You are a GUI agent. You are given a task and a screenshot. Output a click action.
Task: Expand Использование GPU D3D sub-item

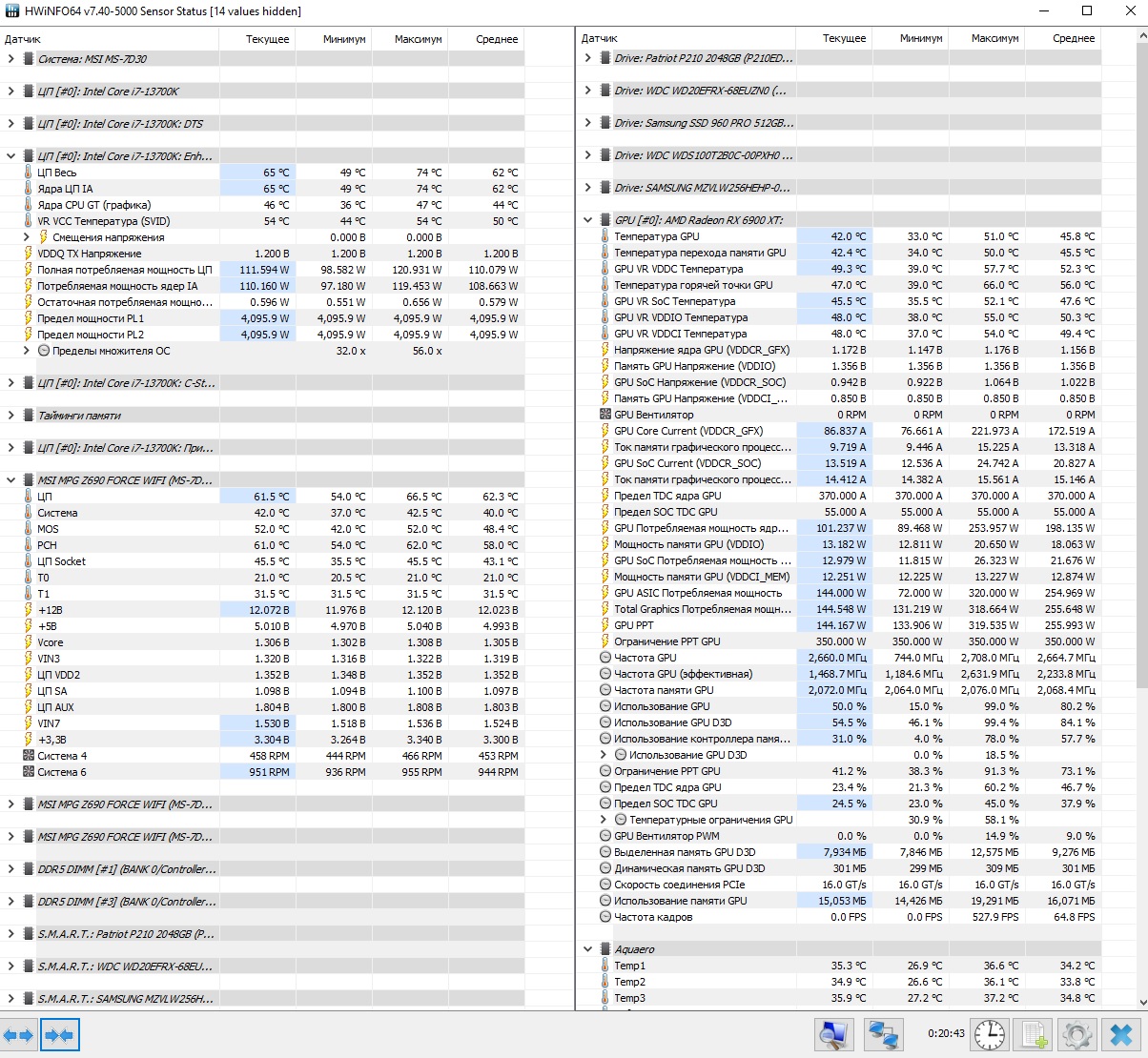pyautogui.click(x=604, y=755)
